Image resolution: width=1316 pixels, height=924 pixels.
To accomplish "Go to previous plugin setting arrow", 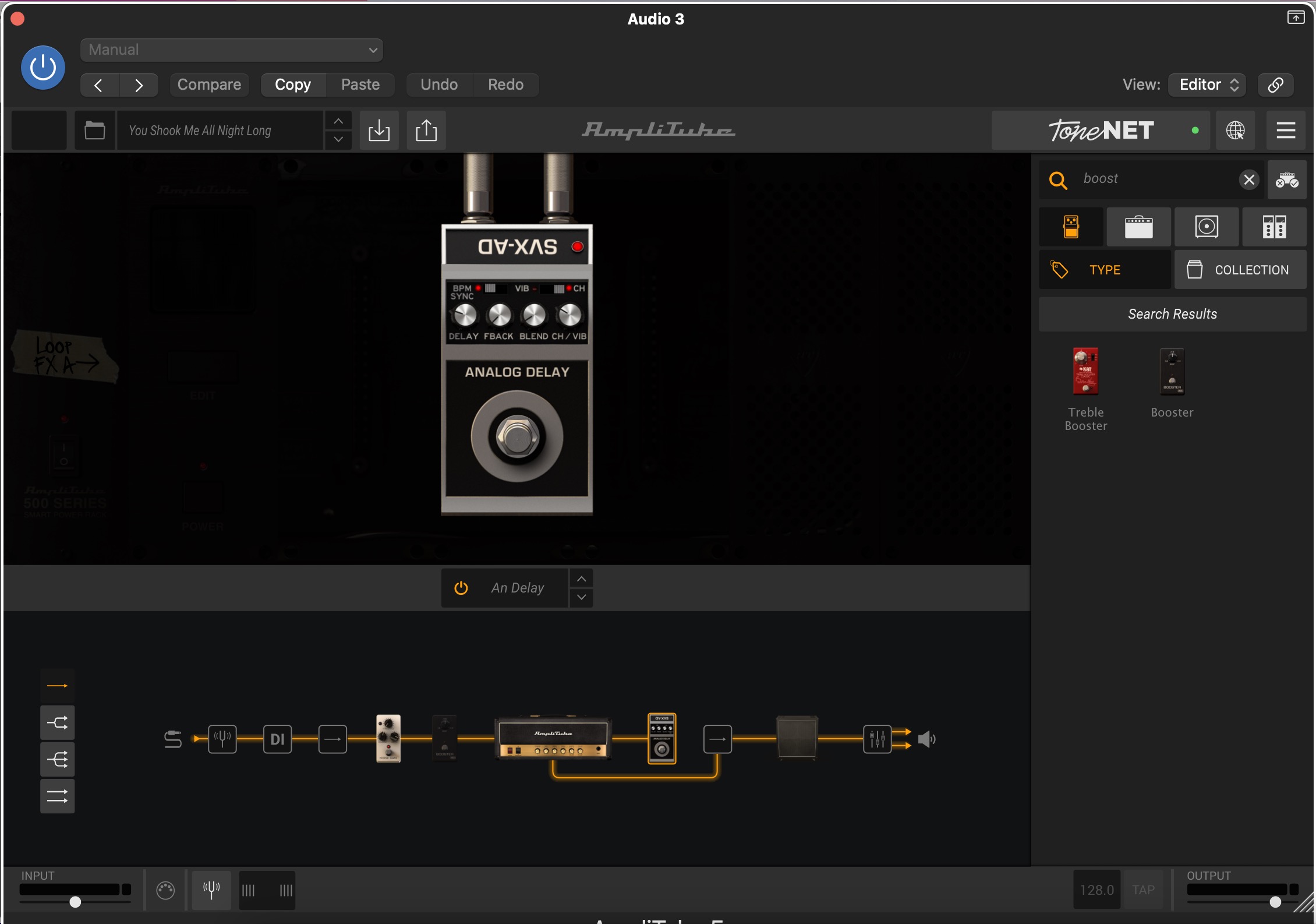I will [99, 85].
